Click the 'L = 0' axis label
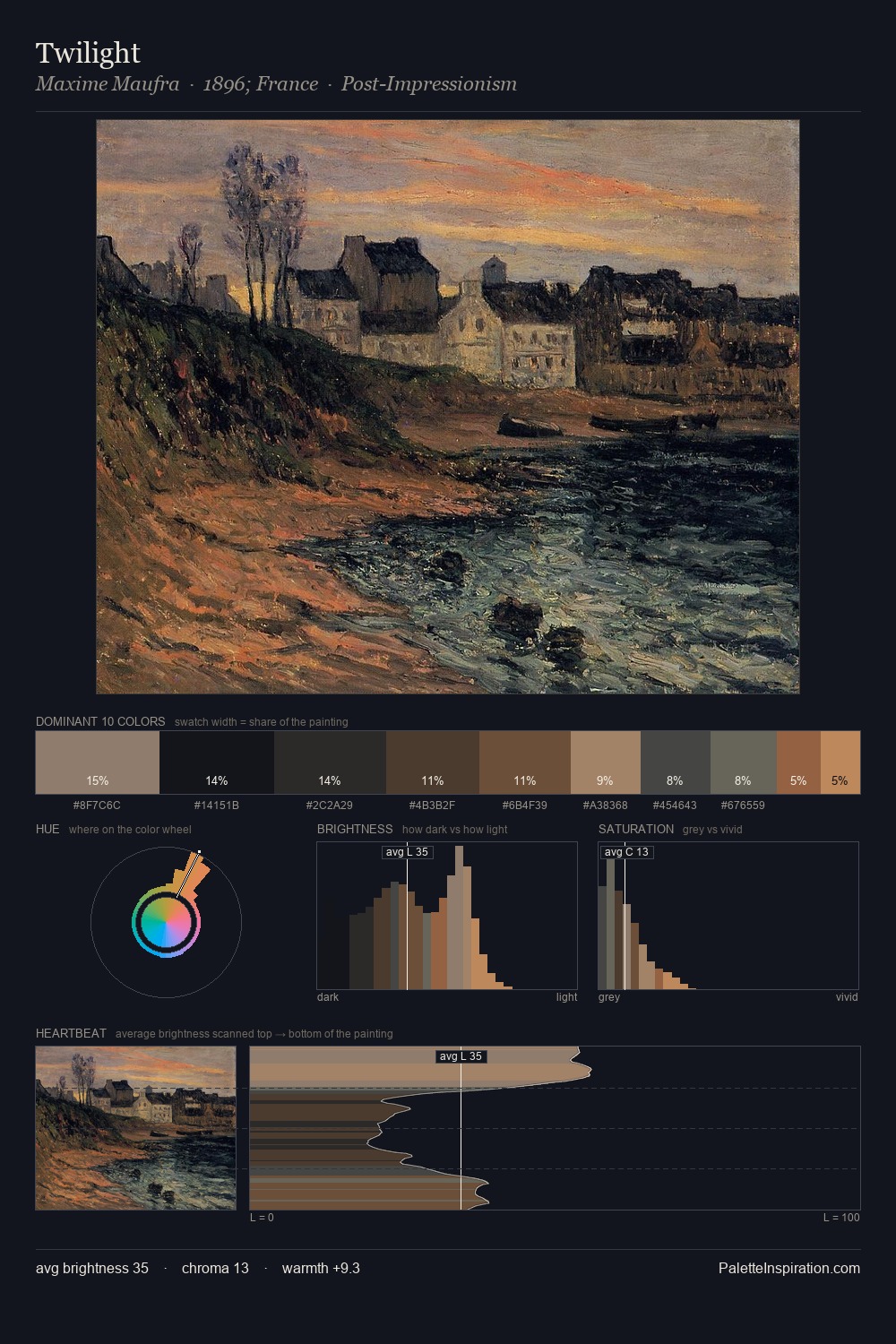The height and width of the screenshot is (1344, 896). click(263, 1218)
